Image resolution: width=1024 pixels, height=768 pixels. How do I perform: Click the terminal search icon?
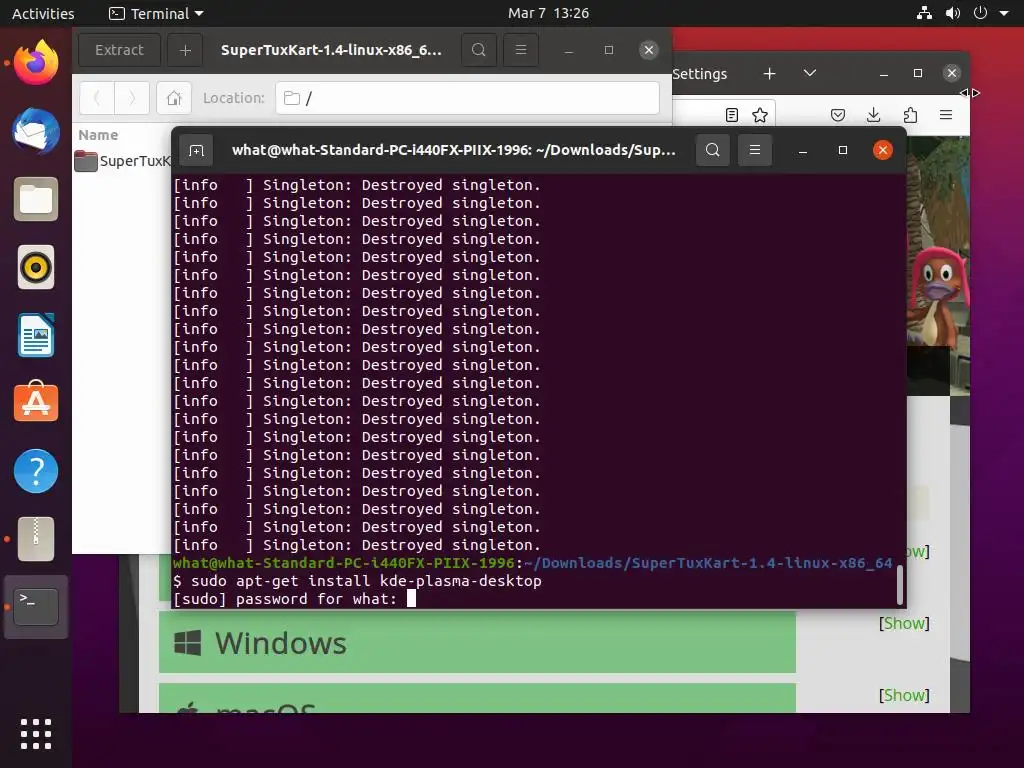pos(712,150)
